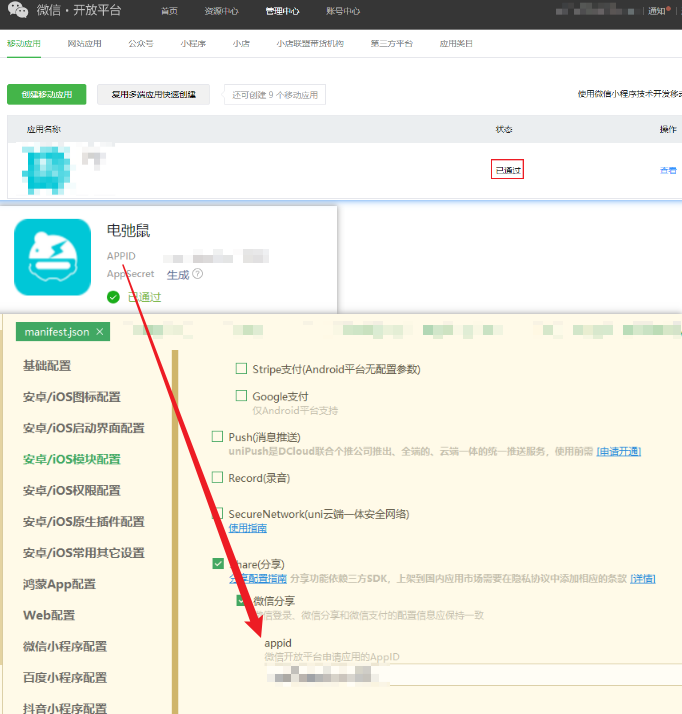Enable the SecureNetwork checkbox
The image size is (682, 714).
[218, 513]
